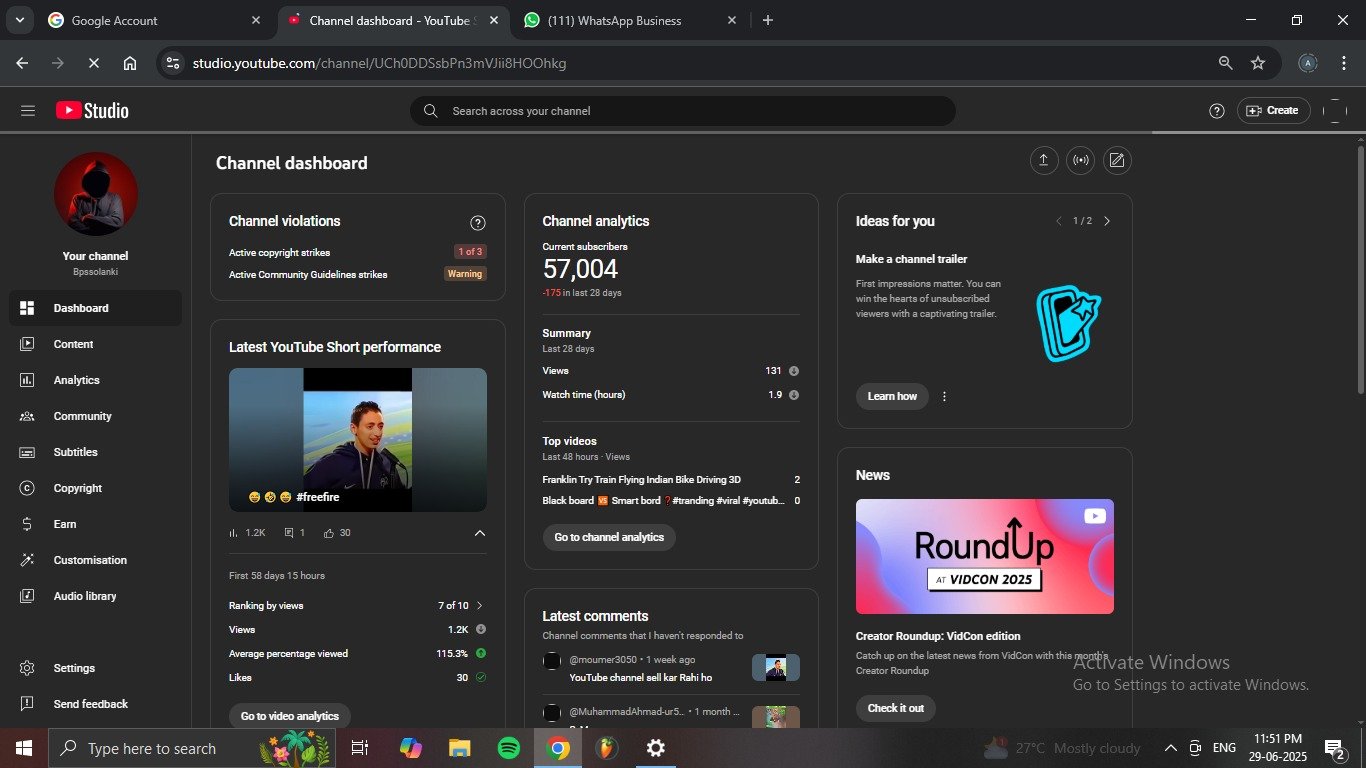This screenshot has height=768, width=1366.
Task: Open Copyright in the sidebar
Action: [x=95, y=488]
